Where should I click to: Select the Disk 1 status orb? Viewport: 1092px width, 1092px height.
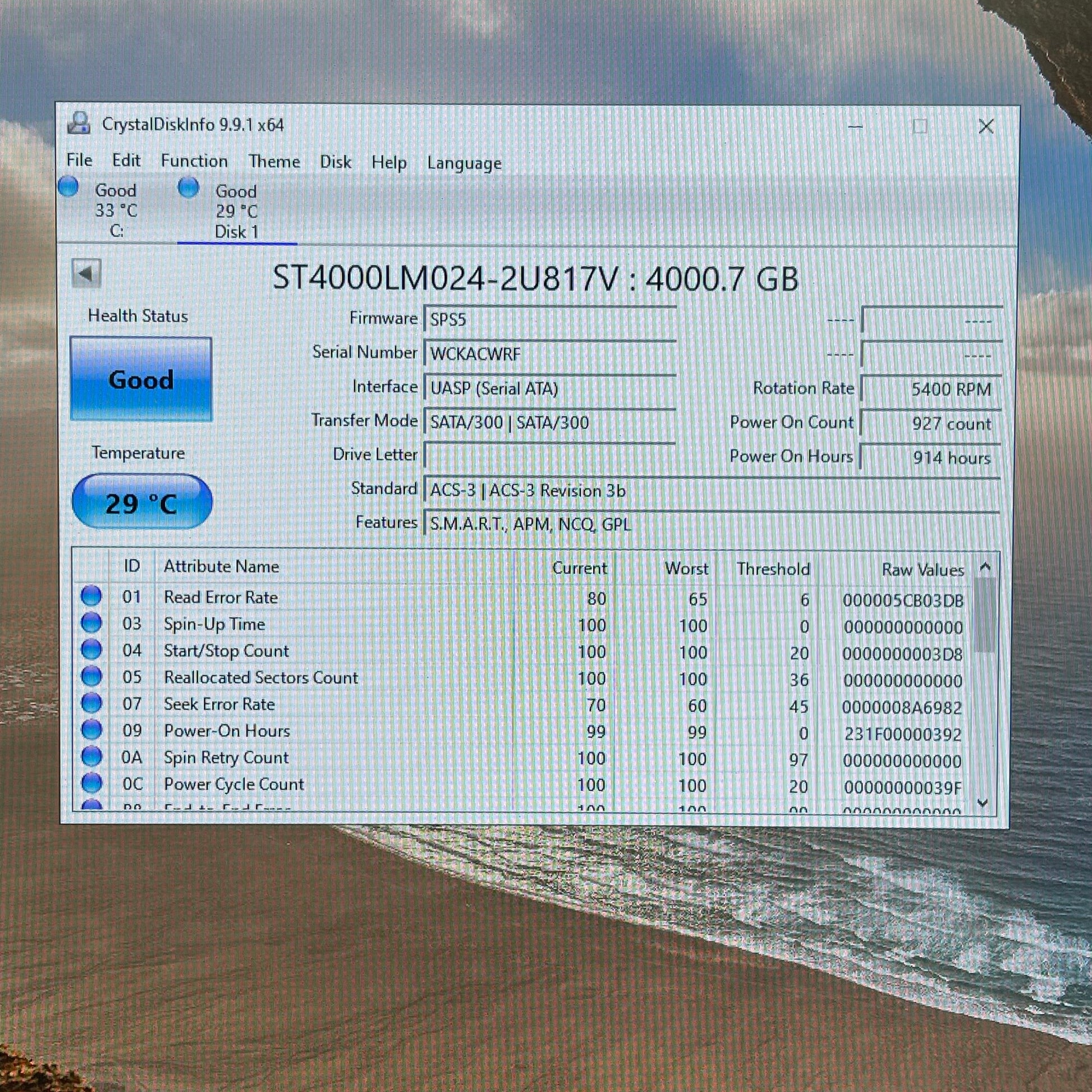coord(189,187)
